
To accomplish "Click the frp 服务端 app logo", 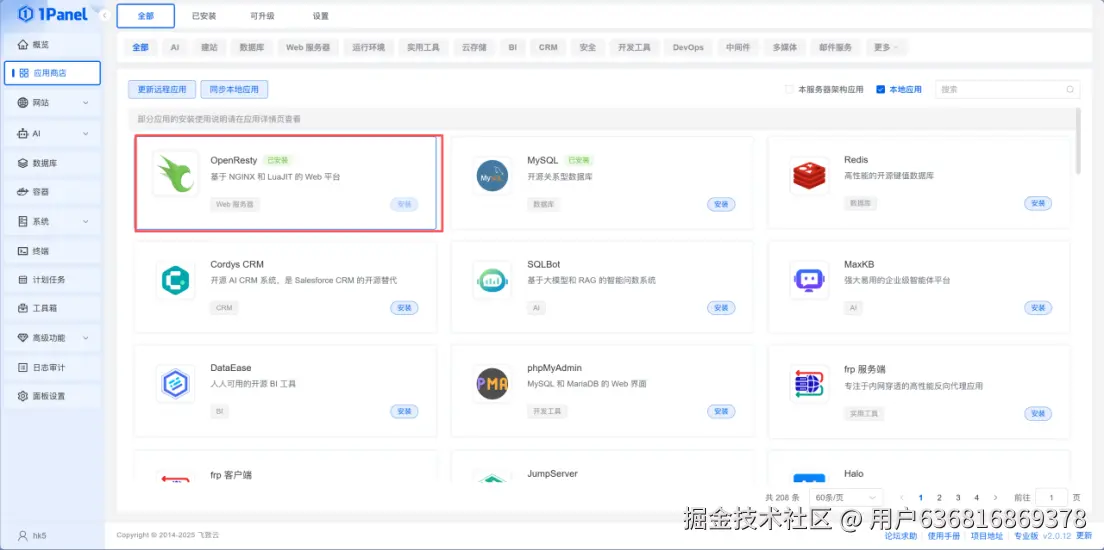I will [809, 384].
